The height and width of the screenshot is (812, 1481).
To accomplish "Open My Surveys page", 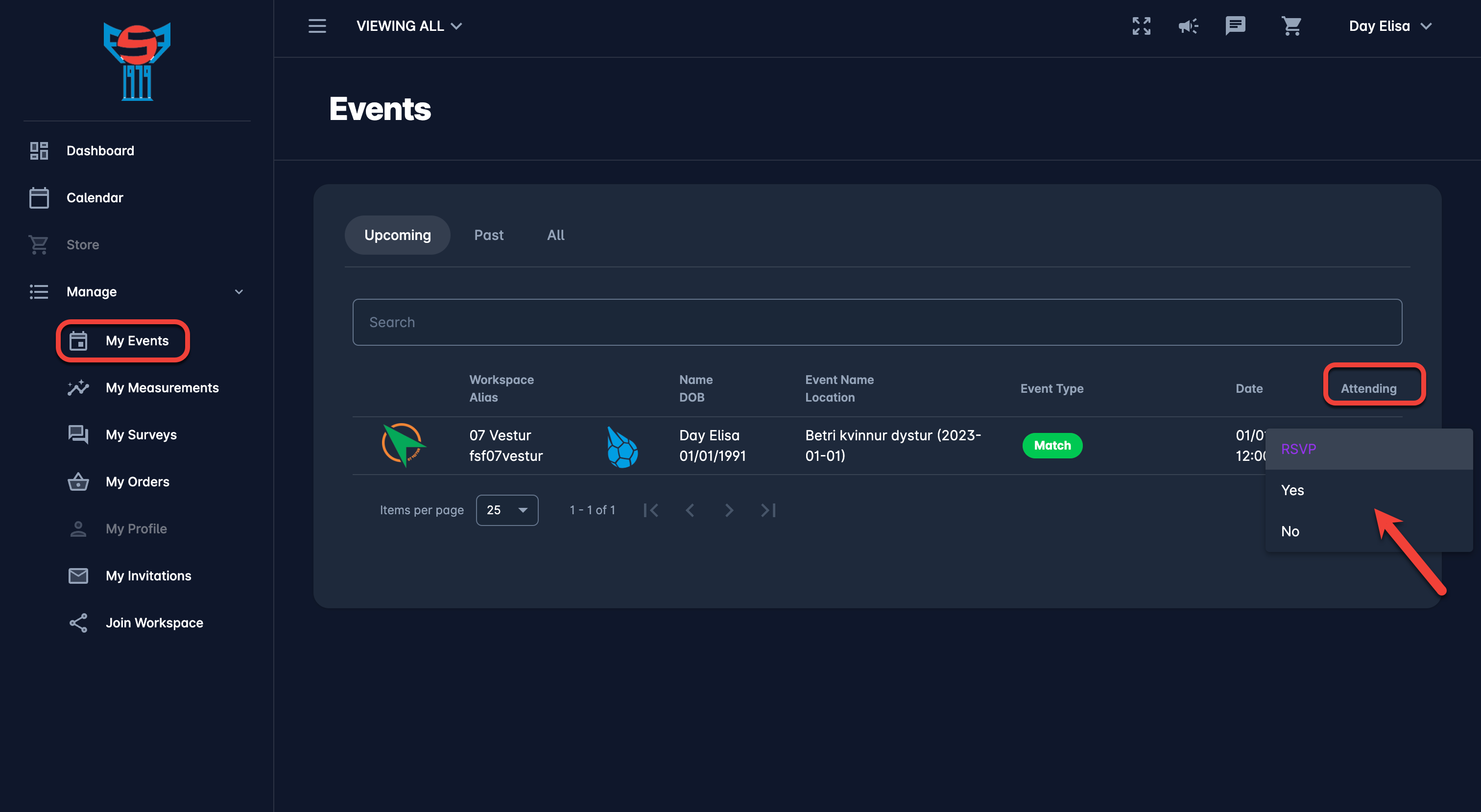I will [141, 435].
